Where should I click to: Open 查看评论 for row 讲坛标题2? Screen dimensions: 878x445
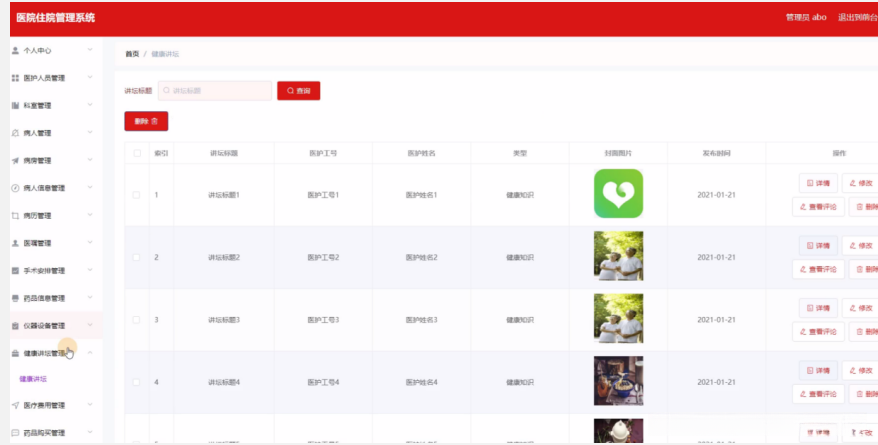point(818,269)
